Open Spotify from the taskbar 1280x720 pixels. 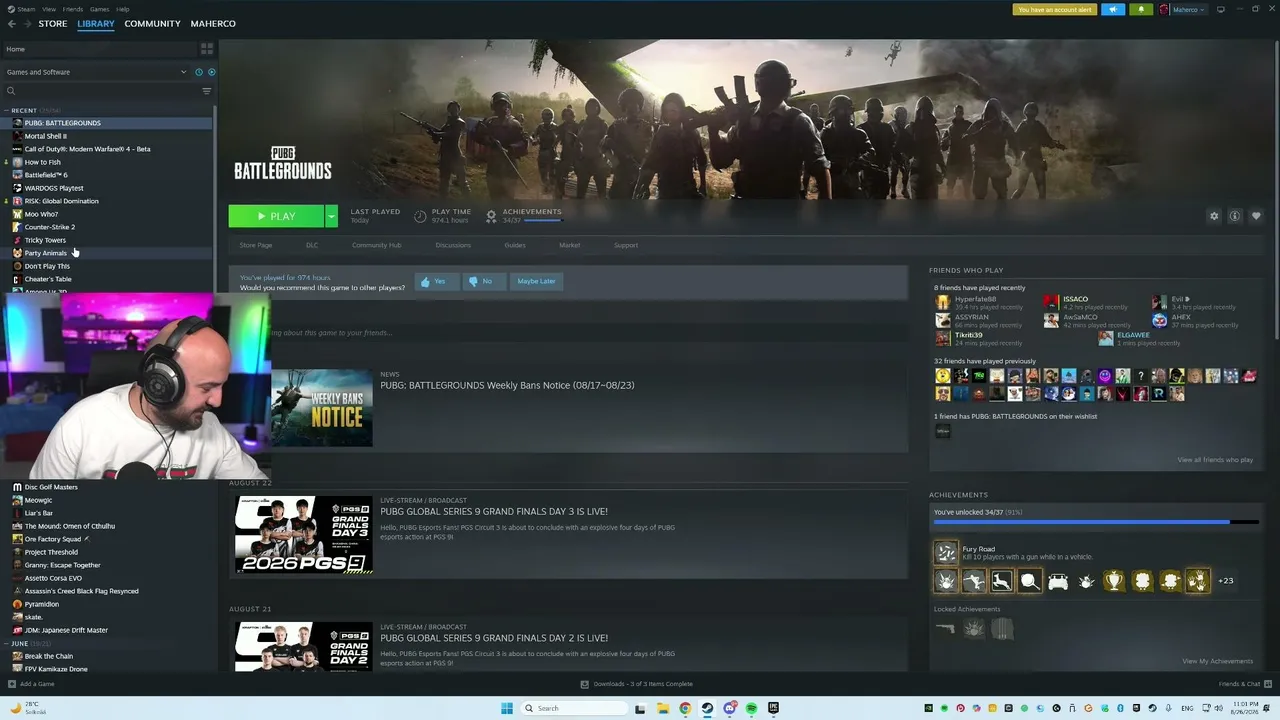point(751,708)
